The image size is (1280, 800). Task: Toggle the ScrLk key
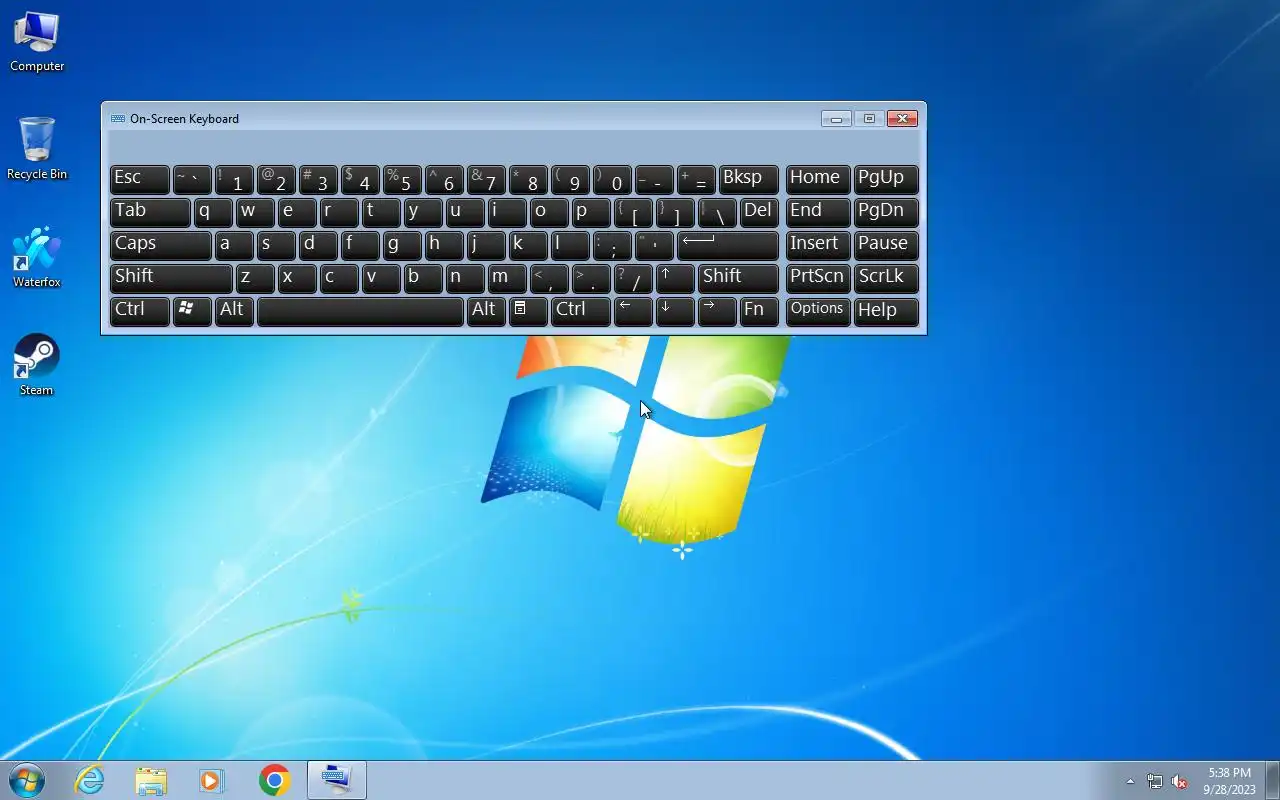886,278
